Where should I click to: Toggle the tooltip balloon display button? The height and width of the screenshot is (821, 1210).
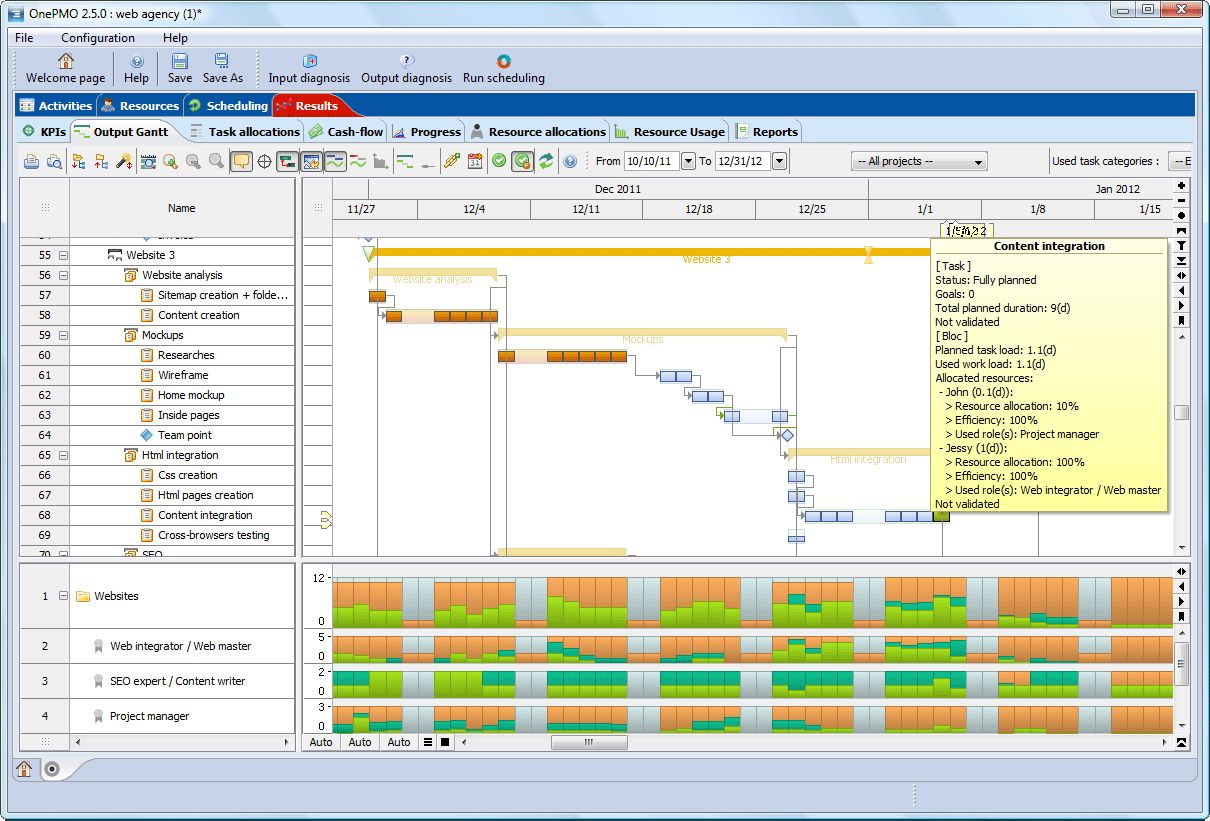pos(241,160)
